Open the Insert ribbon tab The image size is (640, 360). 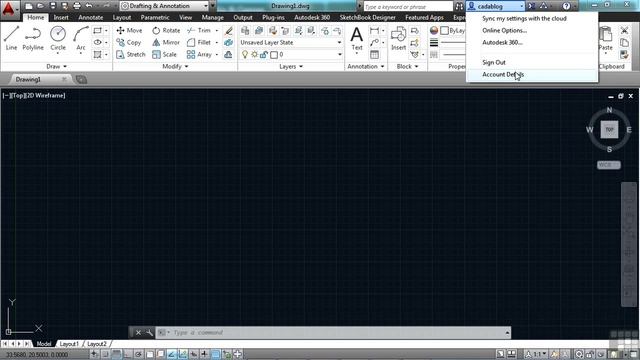point(61,18)
